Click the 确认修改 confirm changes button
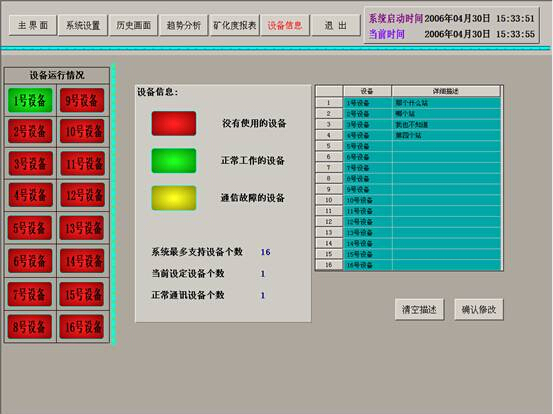Viewport: 553px width, 414px height. coord(479,309)
